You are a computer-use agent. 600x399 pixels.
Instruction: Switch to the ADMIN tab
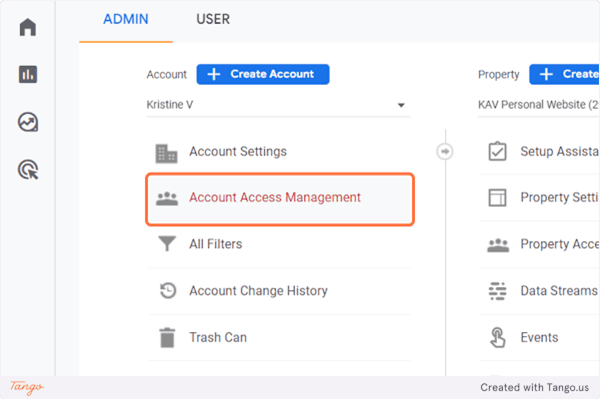(126, 19)
